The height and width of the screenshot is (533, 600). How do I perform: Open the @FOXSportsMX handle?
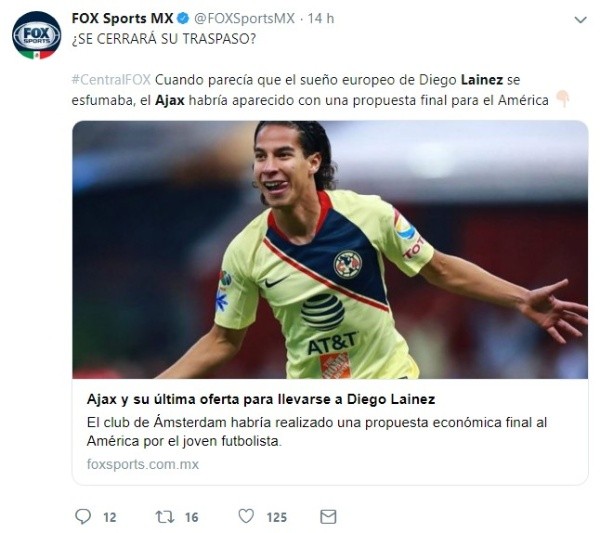tap(244, 18)
